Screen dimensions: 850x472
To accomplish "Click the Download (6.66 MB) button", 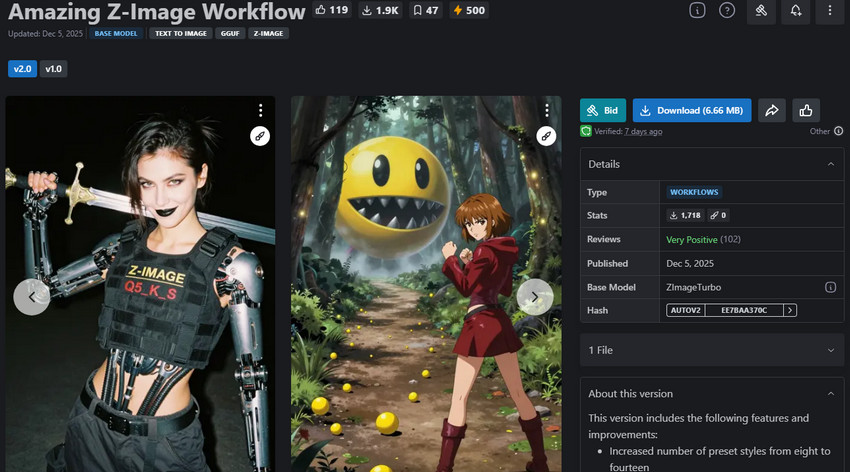I will point(693,110).
